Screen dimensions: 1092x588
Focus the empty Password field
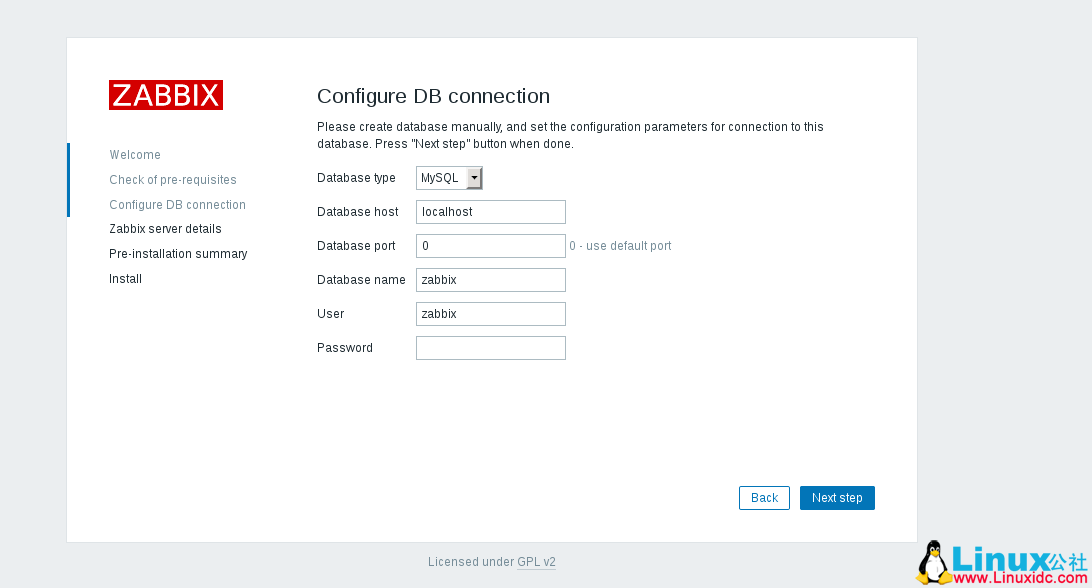[x=491, y=348]
